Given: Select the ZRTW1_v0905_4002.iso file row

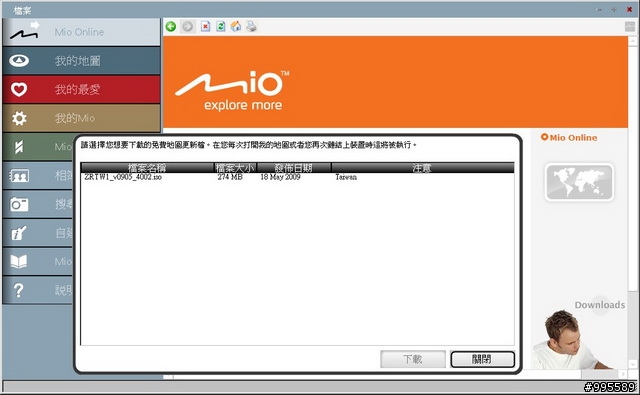Looking at the screenshot, I should (x=297, y=177).
